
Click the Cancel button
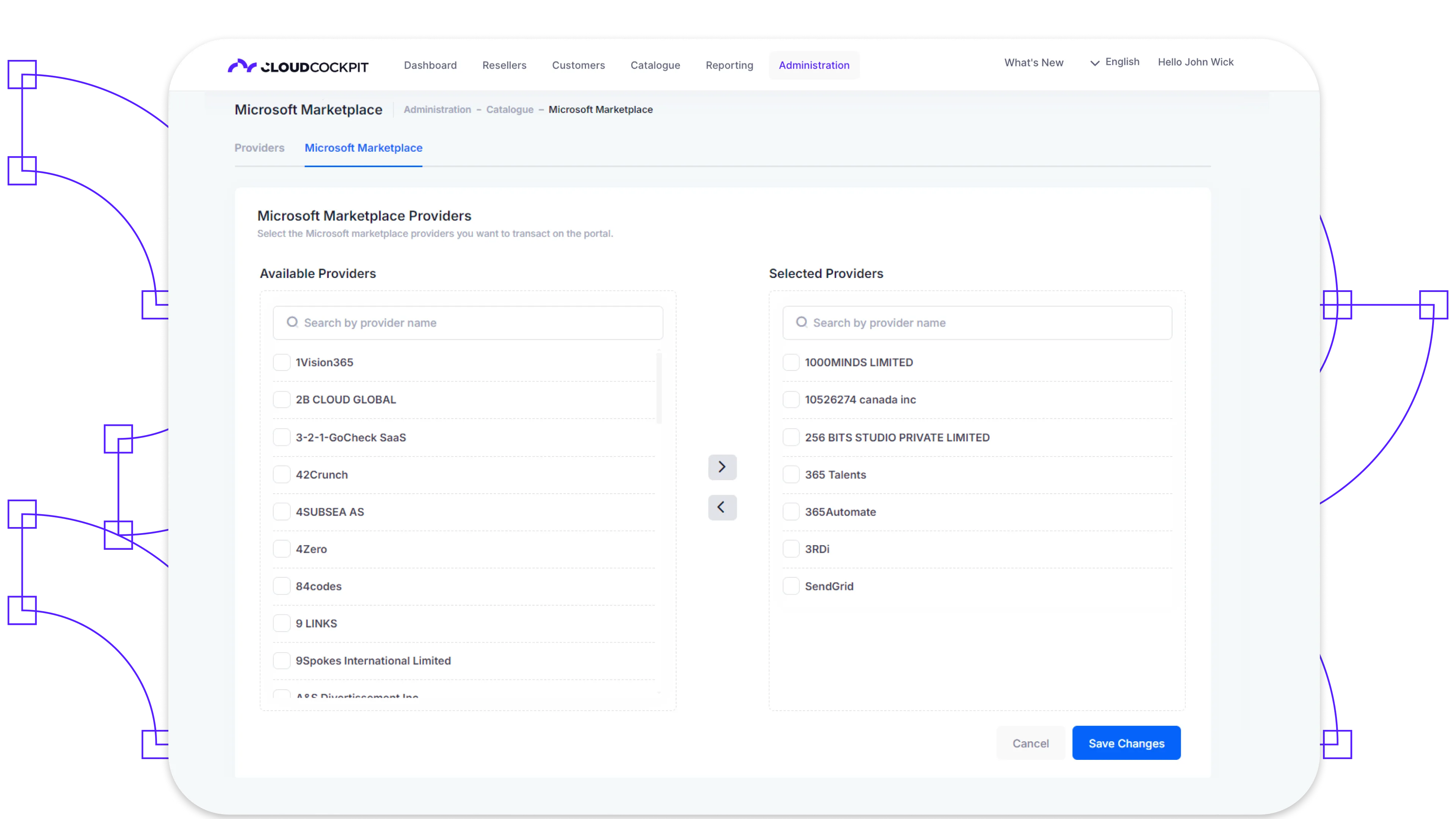(x=1030, y=743)
